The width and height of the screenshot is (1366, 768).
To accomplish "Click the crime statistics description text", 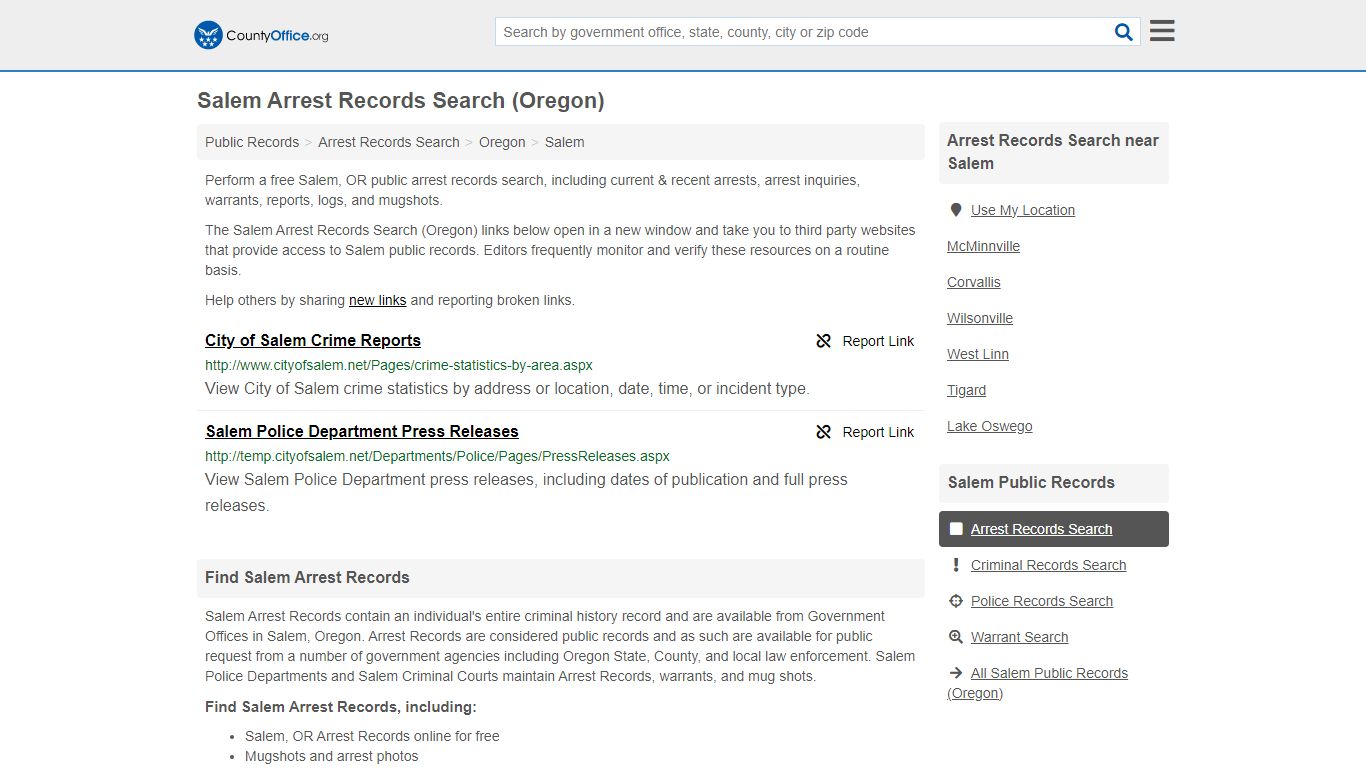I will pos(507,389).
